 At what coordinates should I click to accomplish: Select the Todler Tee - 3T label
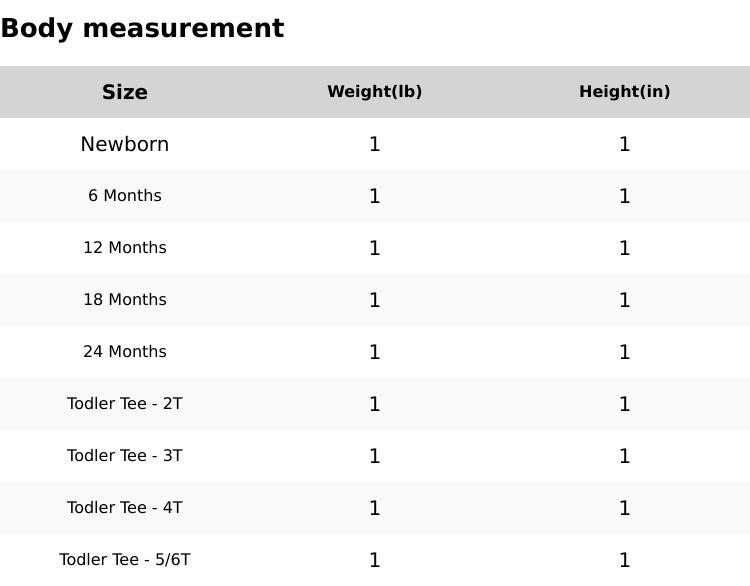tap(125, 456)
